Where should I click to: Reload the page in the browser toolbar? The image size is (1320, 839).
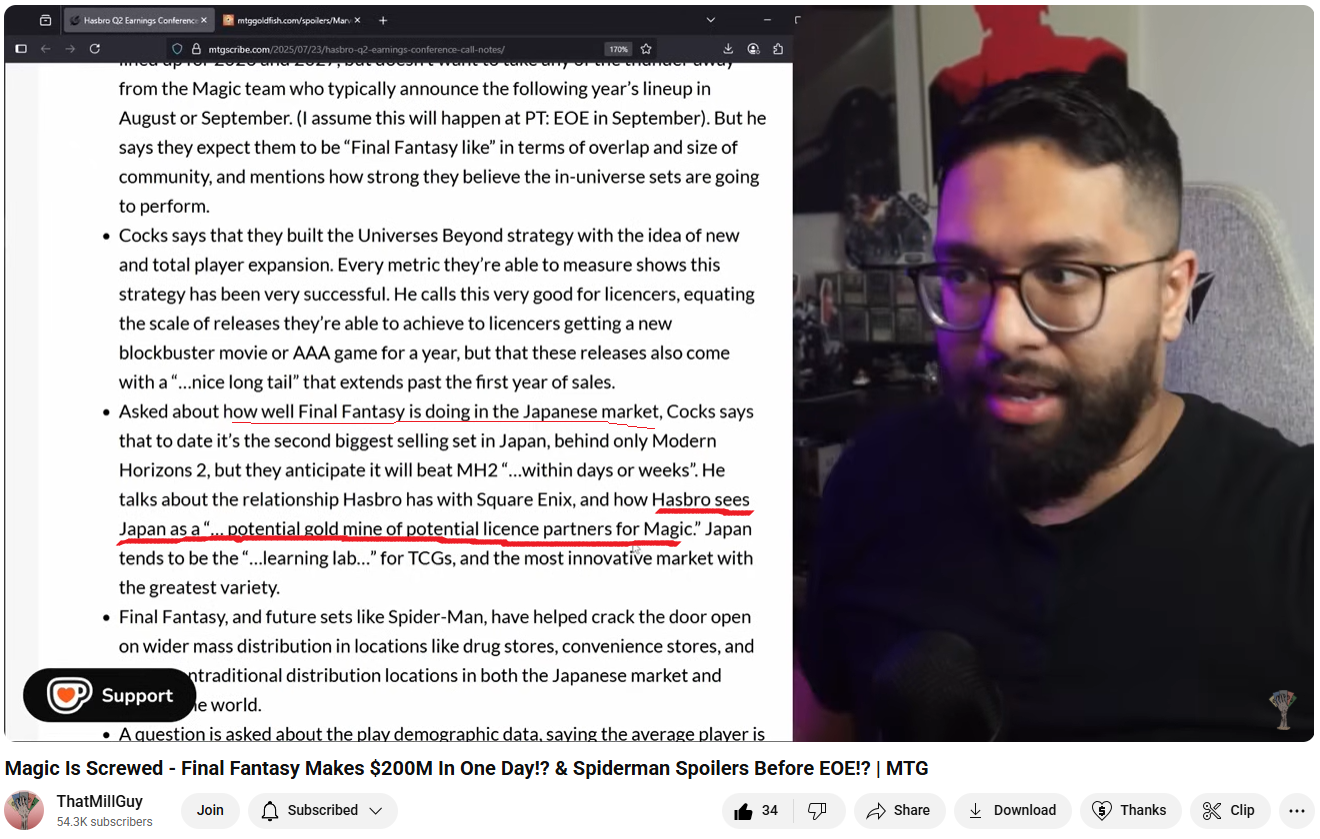point(95,48)
